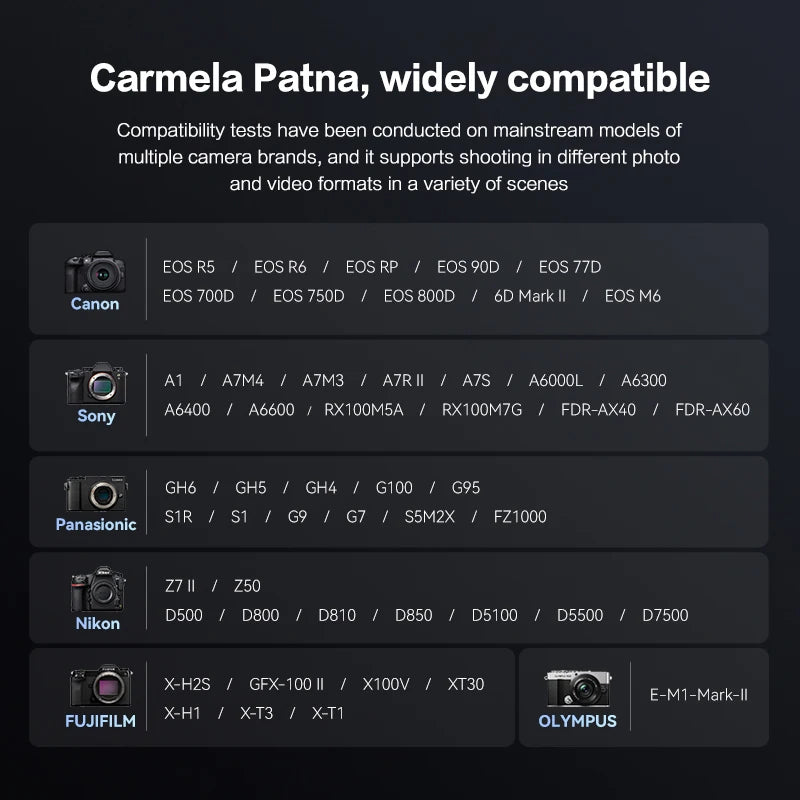800x800 pixels.
Task: Click the RX100M7G model entry
Action: 482,409
